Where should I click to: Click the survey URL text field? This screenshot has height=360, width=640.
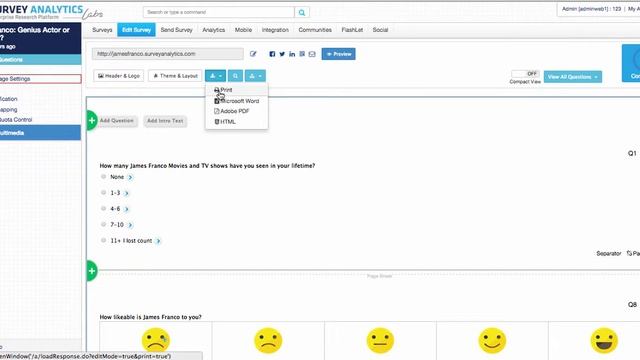[x=168, y=54]
